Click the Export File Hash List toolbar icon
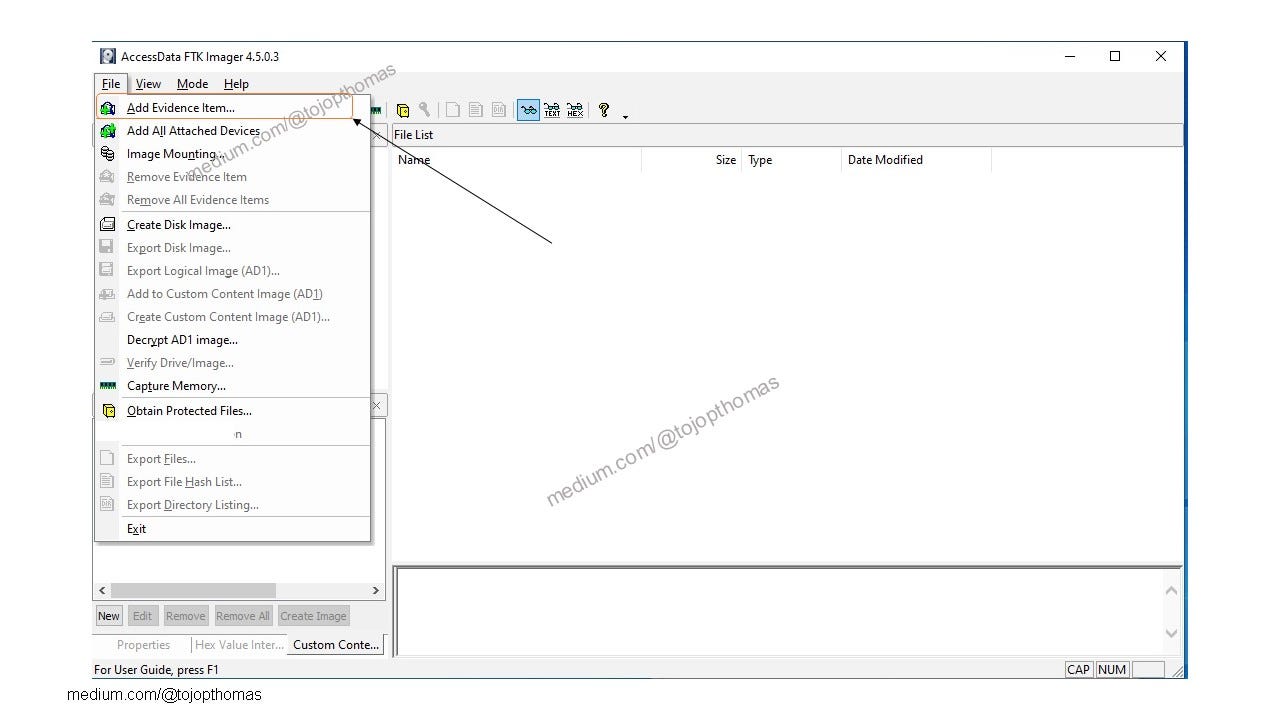Image resolution: width=1280 pixels, height=720 pixels. pos(476,110)
